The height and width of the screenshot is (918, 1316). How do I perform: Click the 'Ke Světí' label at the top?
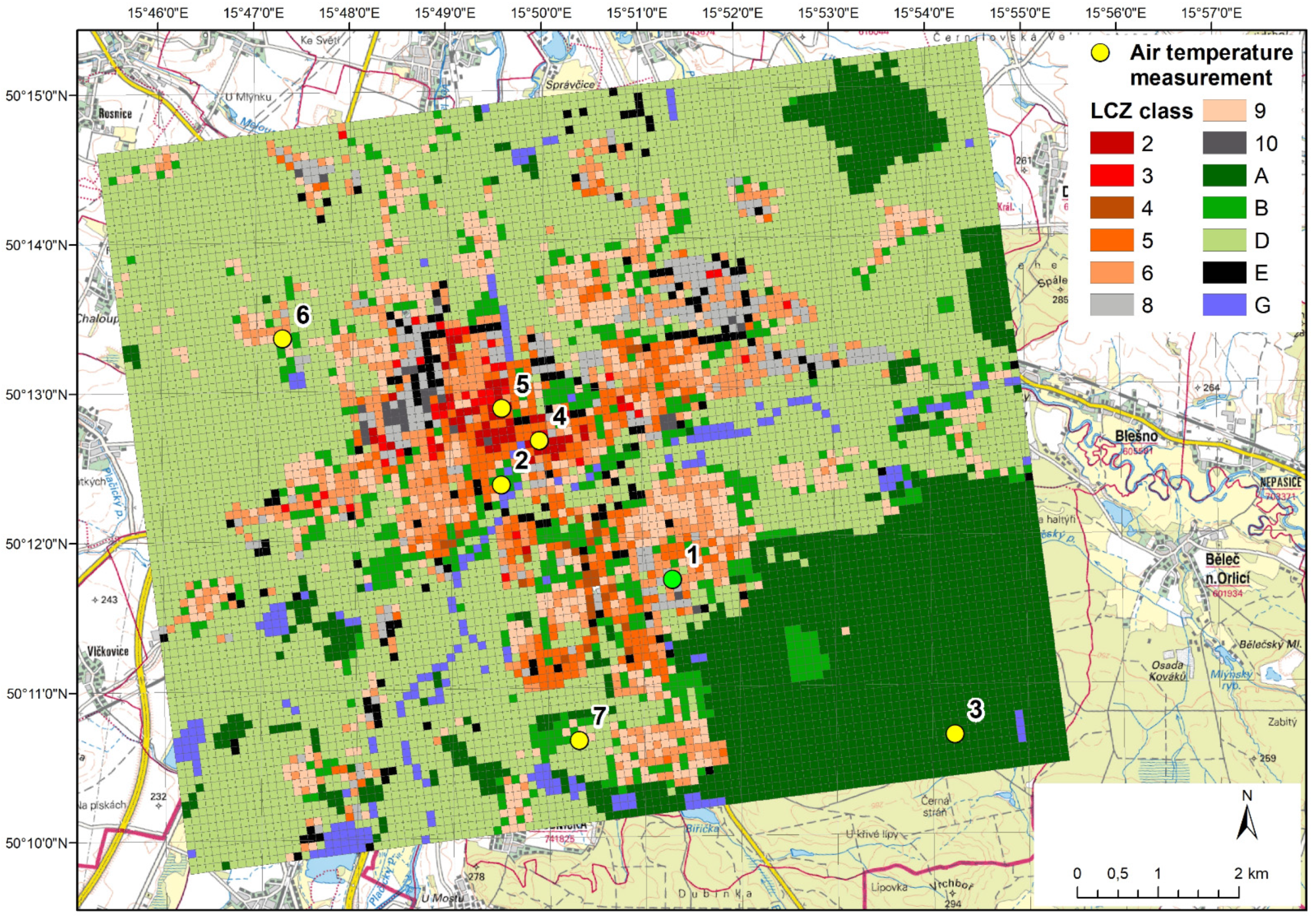[x=320, y=40]
